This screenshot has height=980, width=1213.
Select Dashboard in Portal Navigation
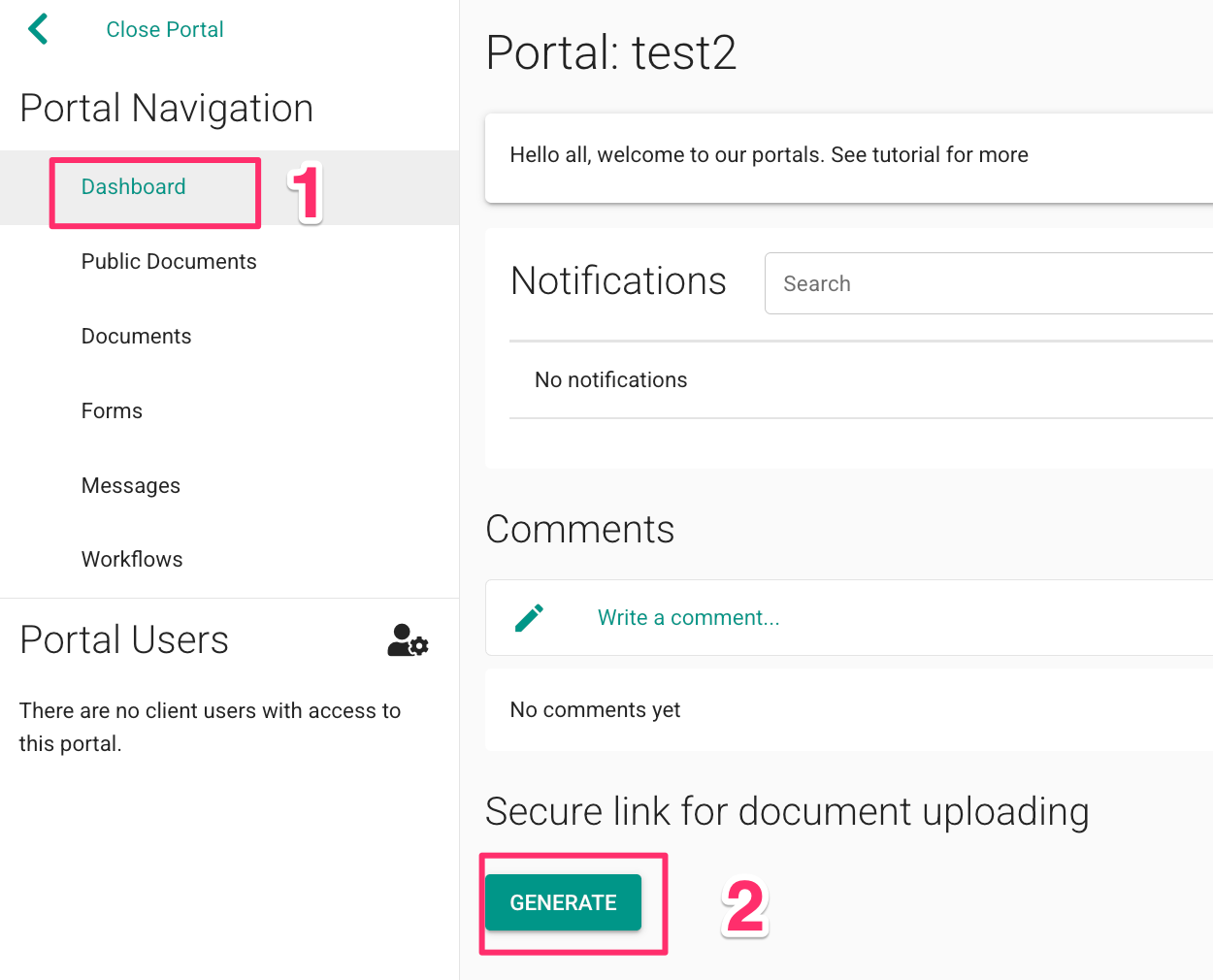[133, 186]
